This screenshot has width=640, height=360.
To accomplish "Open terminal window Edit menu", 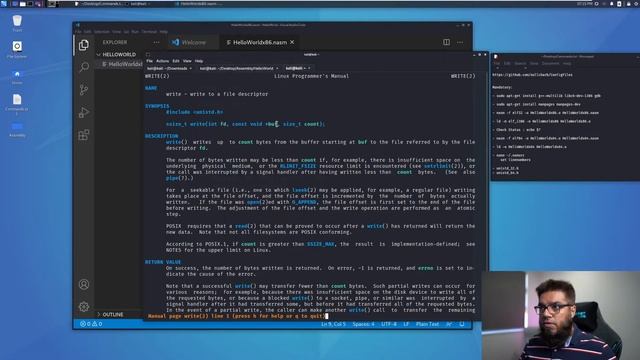I will [x=176, y=61].
